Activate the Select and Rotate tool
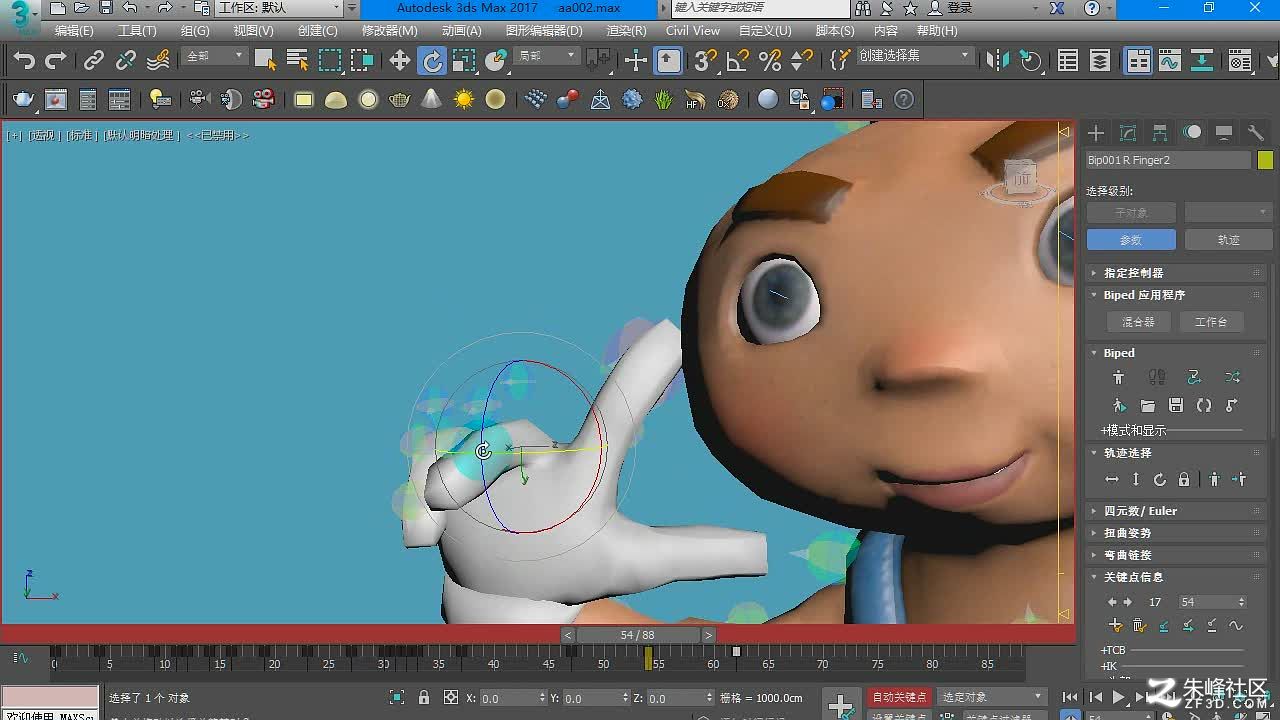The image size is (1280, 720). pyautogui.click(x=432, y=61)
